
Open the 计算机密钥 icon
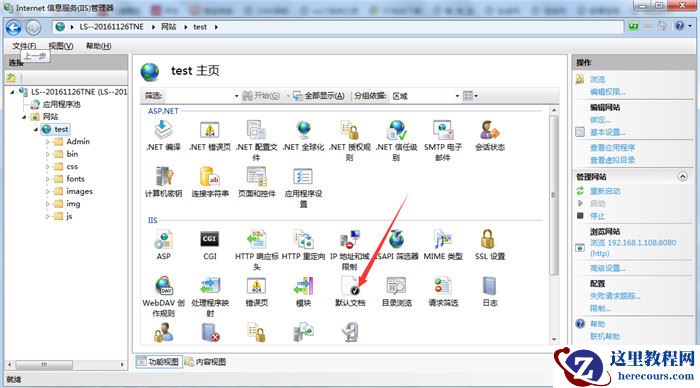pyautogui.click(x=163, y=177)
